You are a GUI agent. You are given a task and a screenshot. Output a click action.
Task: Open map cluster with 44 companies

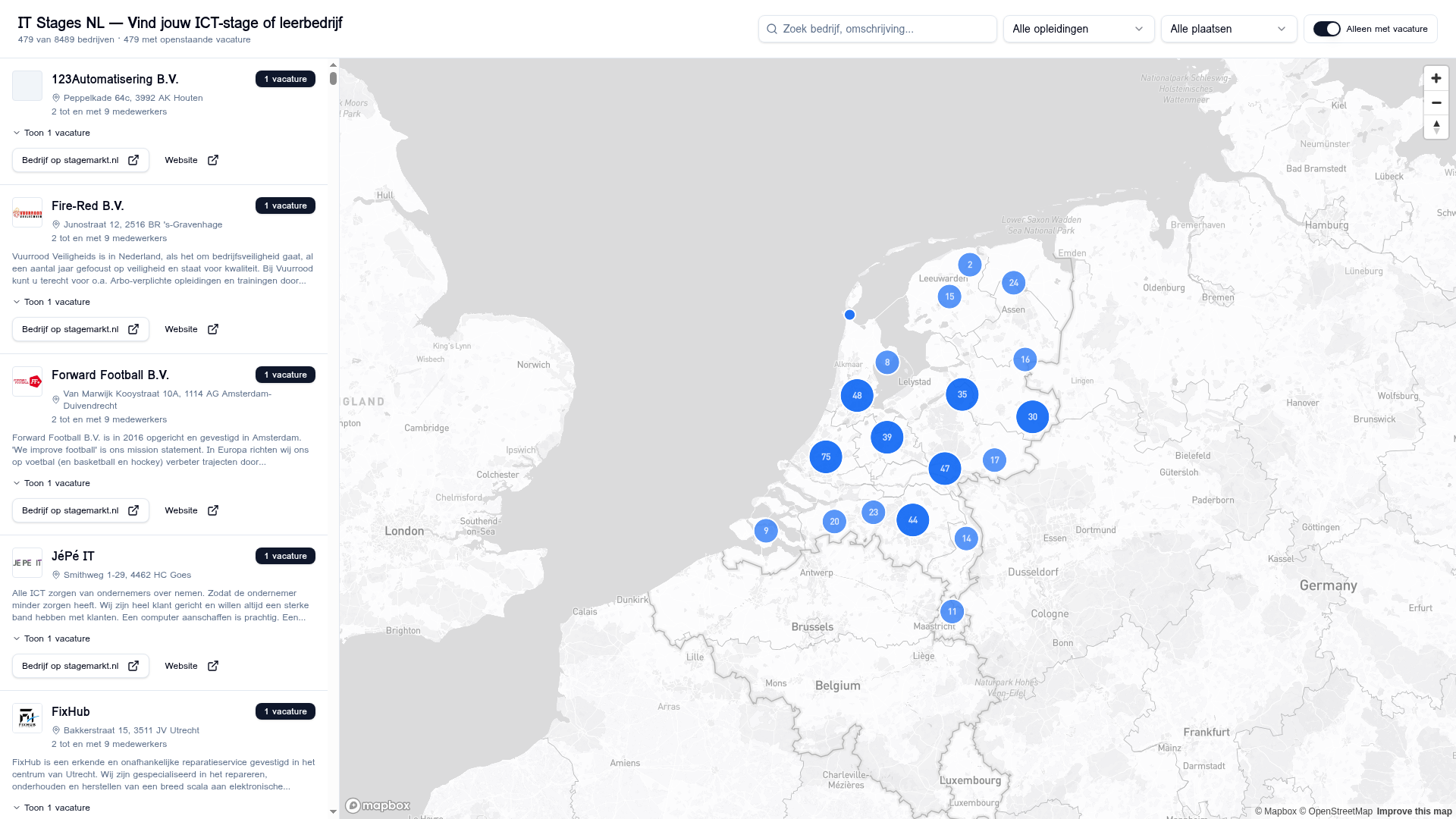click(x=912, y=520)
